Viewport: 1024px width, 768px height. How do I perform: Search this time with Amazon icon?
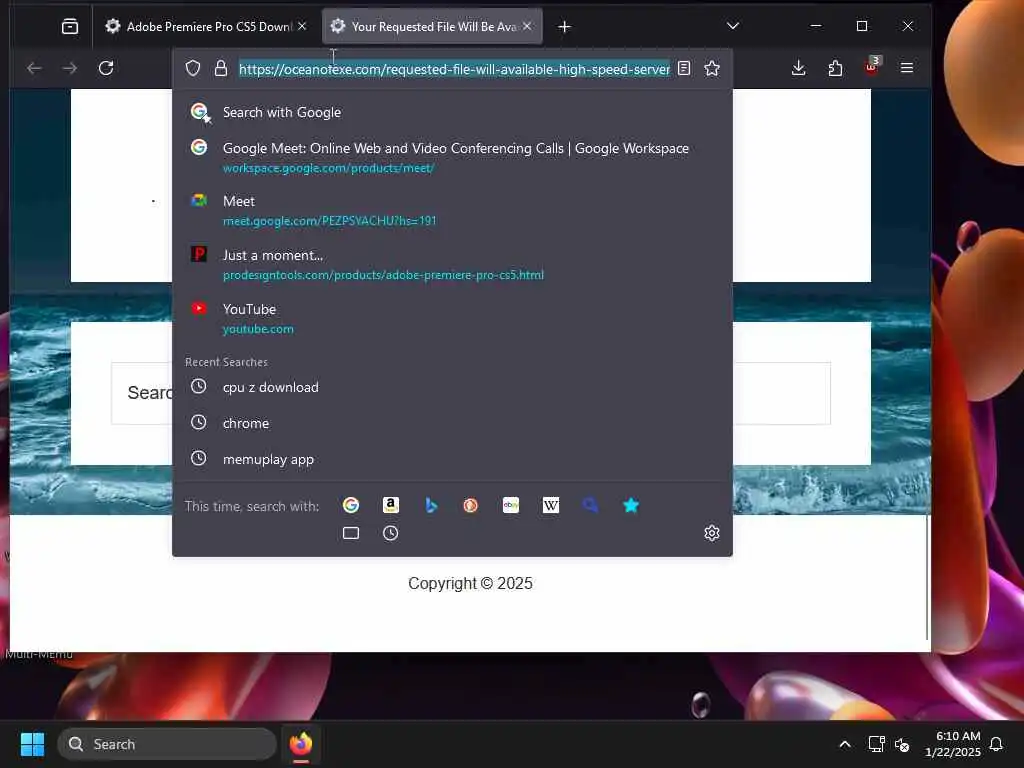pos(391,505)
